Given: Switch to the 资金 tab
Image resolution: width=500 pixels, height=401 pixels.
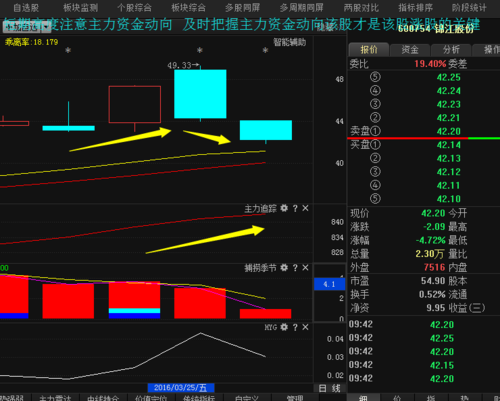Looking at the screenshot, I should tap(410, 50).
